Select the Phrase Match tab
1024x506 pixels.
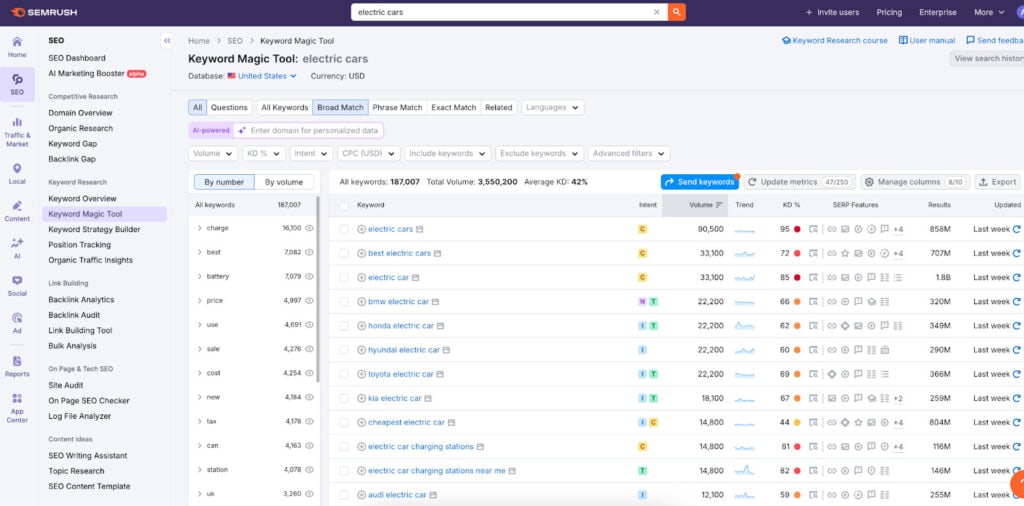point(397,107)
